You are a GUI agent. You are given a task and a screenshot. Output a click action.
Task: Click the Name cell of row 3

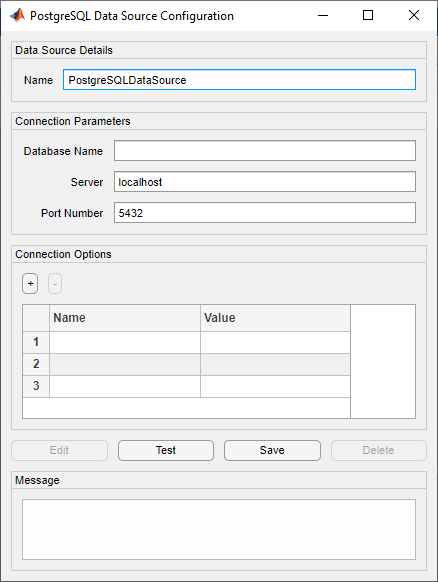click(125, 386)
